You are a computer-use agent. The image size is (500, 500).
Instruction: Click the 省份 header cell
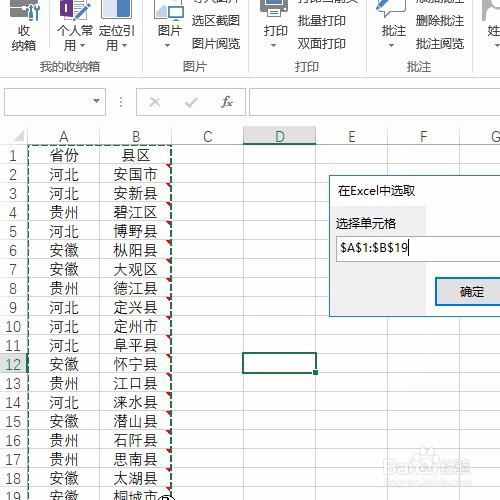click(x=64, y=155)
